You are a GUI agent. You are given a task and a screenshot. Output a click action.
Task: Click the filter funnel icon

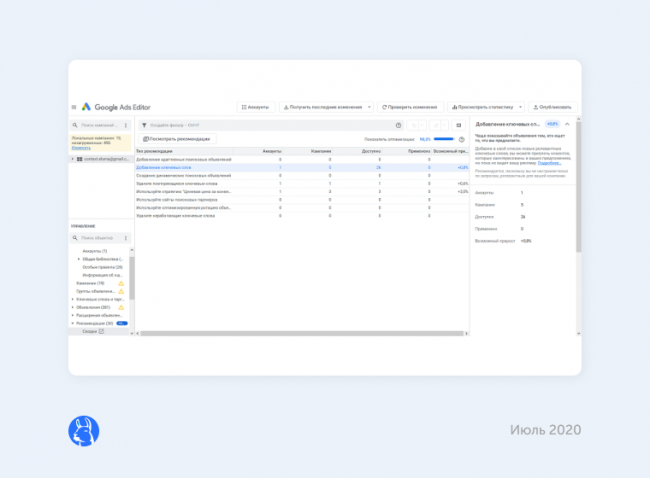coord(144,125)
